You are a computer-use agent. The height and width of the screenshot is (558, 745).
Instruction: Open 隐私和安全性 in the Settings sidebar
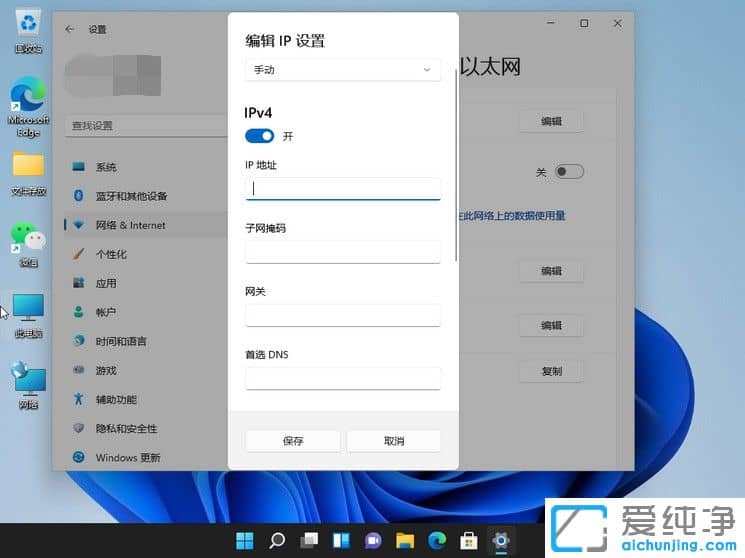pos(146,428)
